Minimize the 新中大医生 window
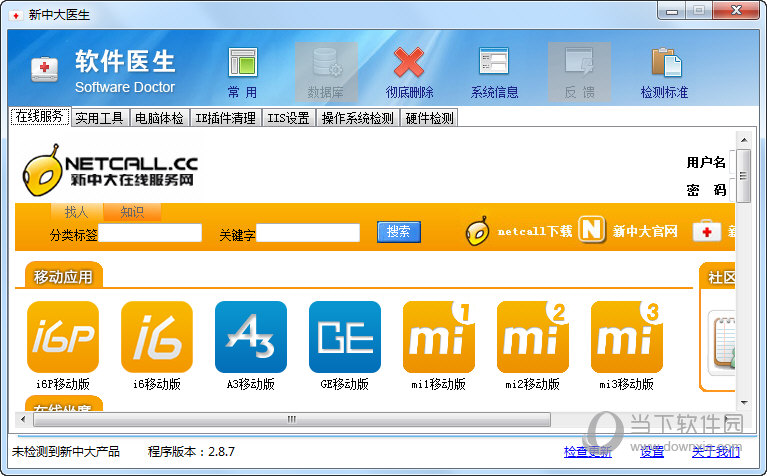The width and height of the screenshot is (767, 476). pyautogui.click(x=672, y=11)
